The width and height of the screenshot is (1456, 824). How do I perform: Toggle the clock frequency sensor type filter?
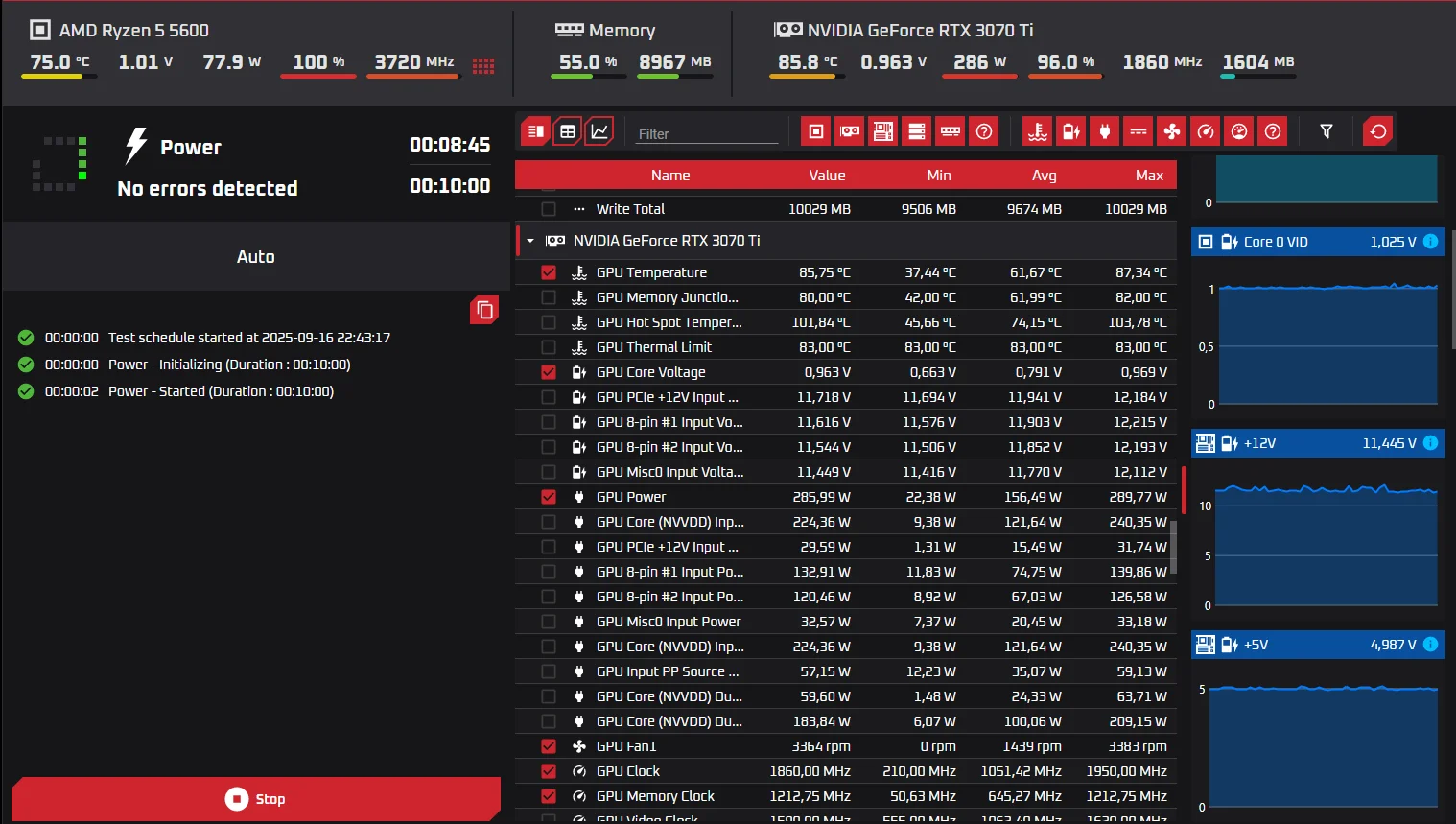[x=1206, y=131]
